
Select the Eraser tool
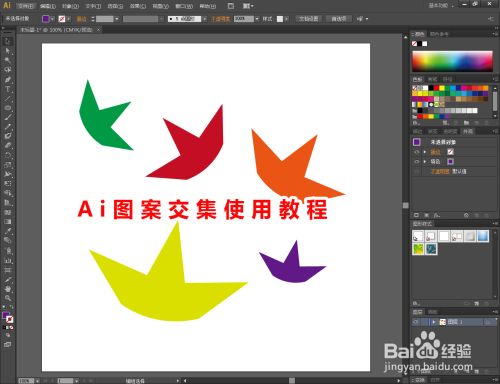7,145
